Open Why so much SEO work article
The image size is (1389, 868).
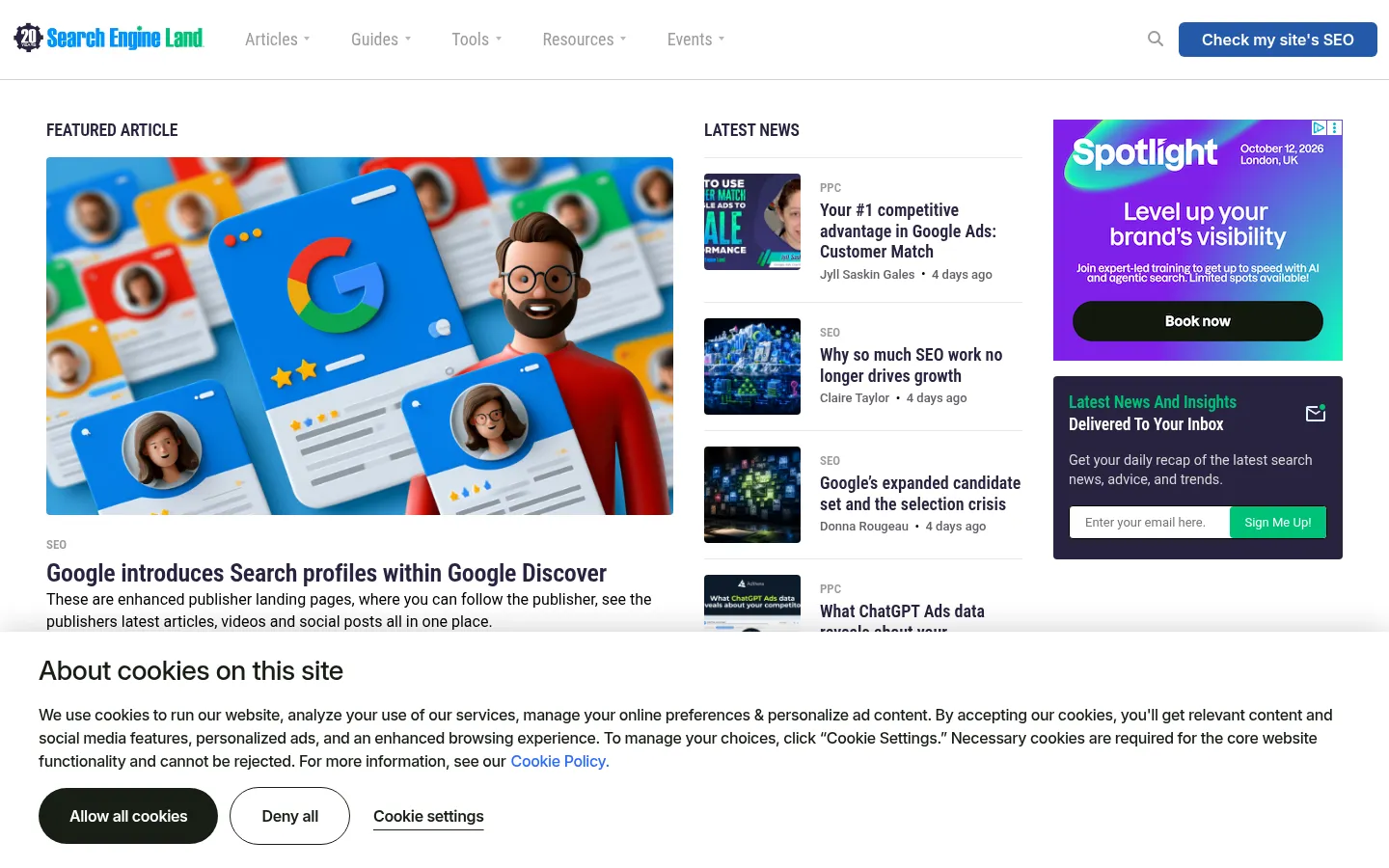pyautogui.click(x=911, y=366)
